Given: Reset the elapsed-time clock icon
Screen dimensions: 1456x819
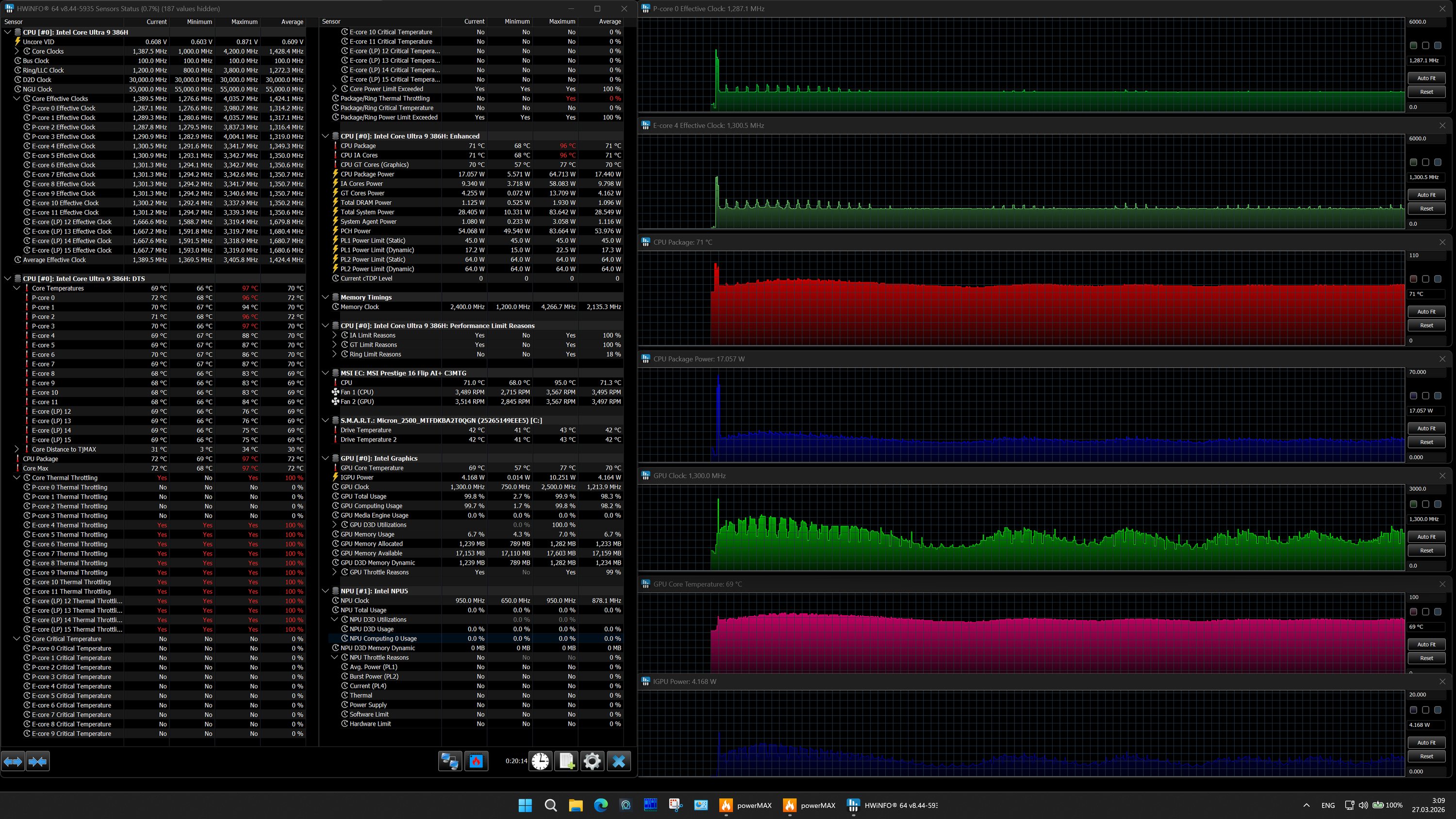Looking at the screenshot, I should coord(540,761).
